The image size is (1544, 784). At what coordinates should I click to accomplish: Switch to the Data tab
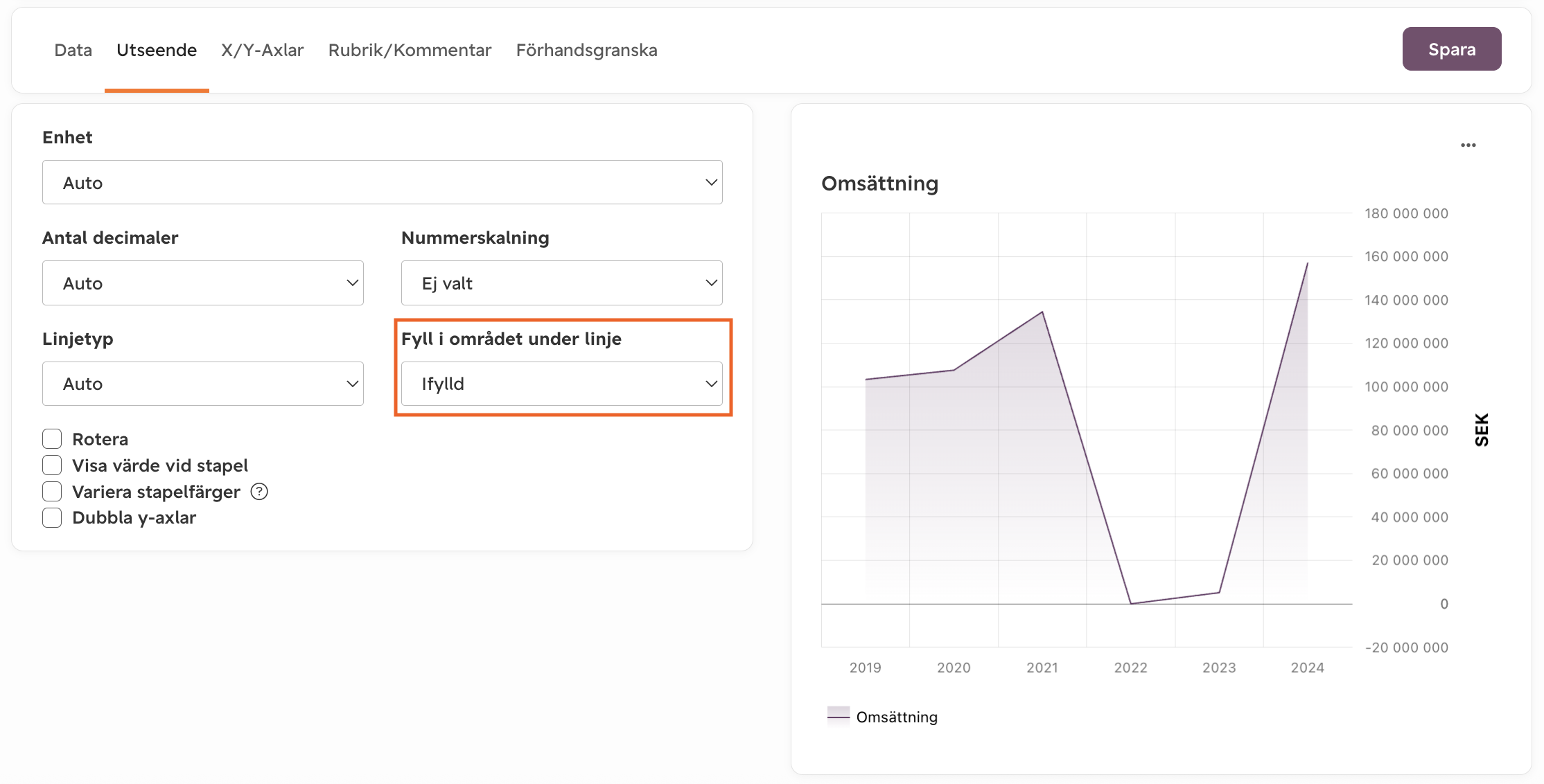73,50
